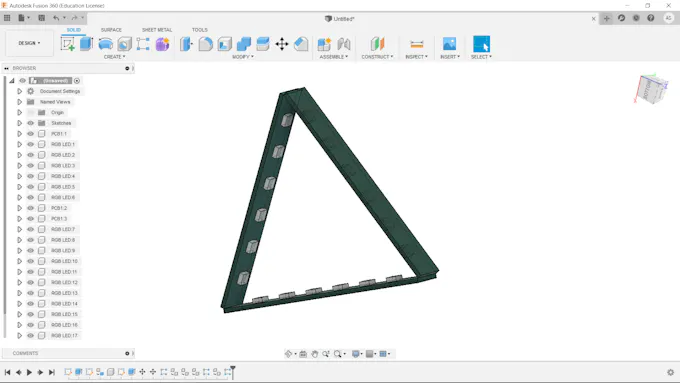Screen dimensions: 680x383
Task: Expand the Named Views node
Action: click(x=20, y=102)
